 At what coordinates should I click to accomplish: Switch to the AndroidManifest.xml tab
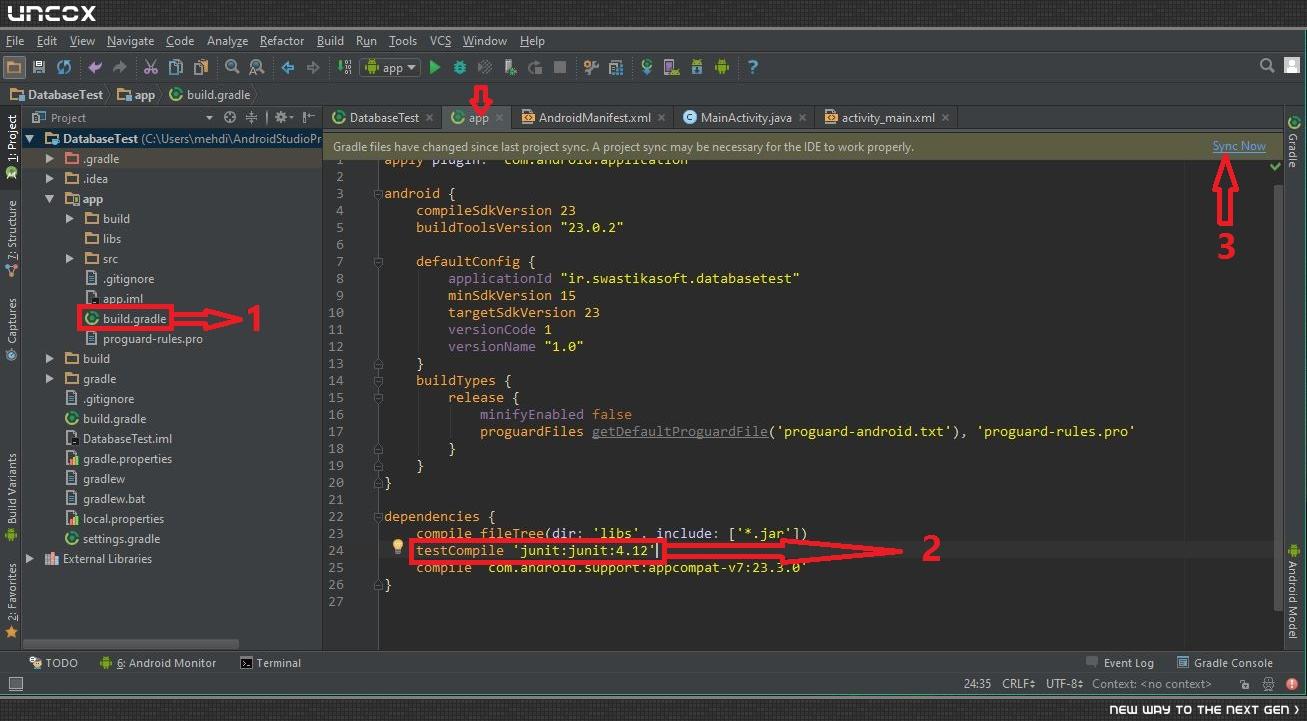click(x=594, y=117)
